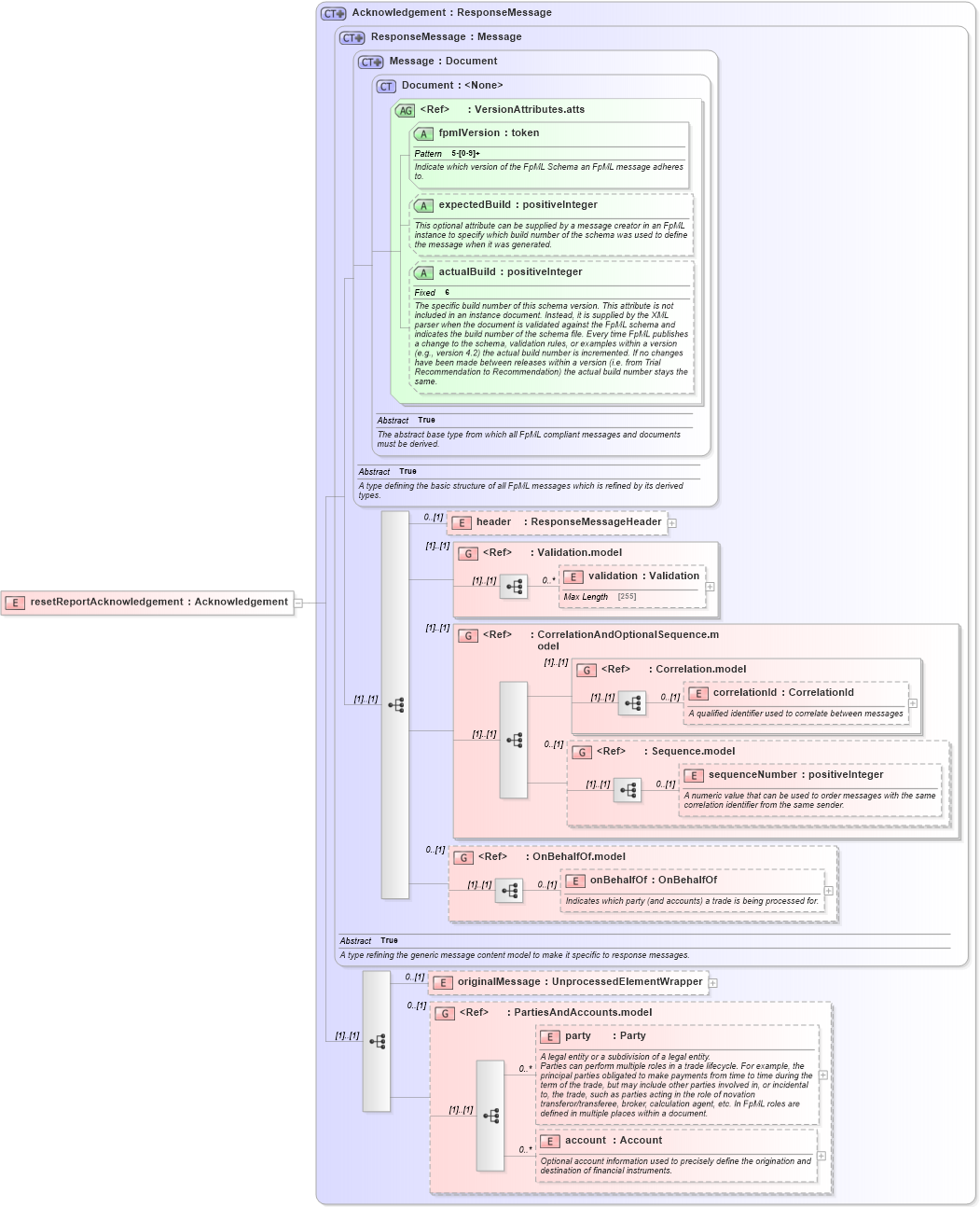Click the E icon beside party
This screenshot has height=1207, width=980.
coord(550,1037)
